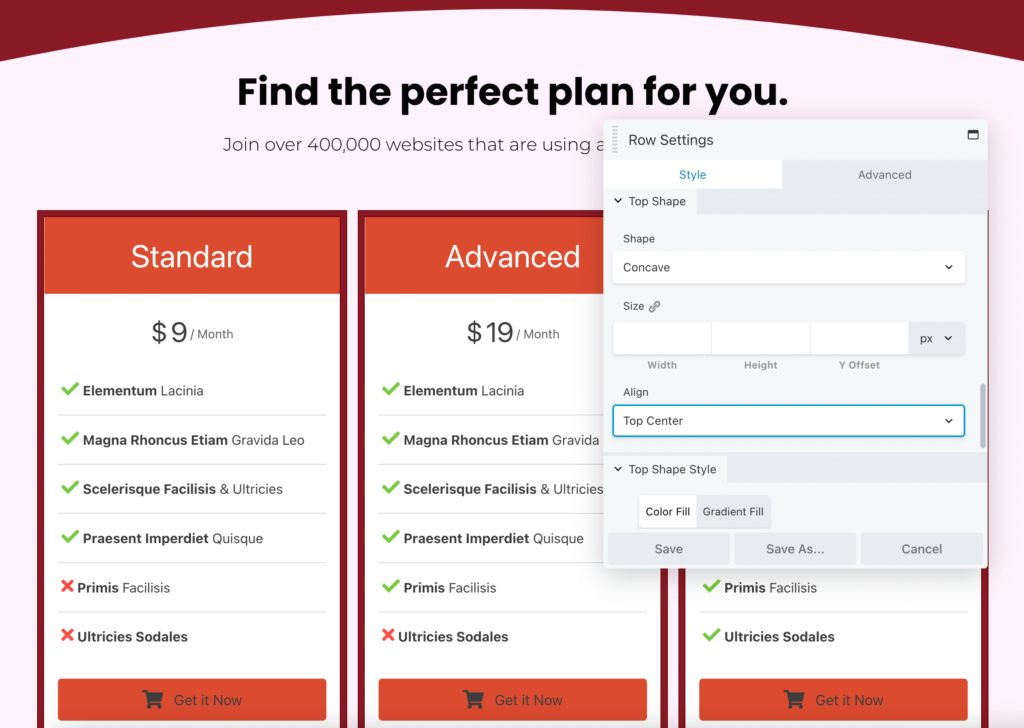Click the red X next to Ultricies Sodales under Advanced

(388, 636)
